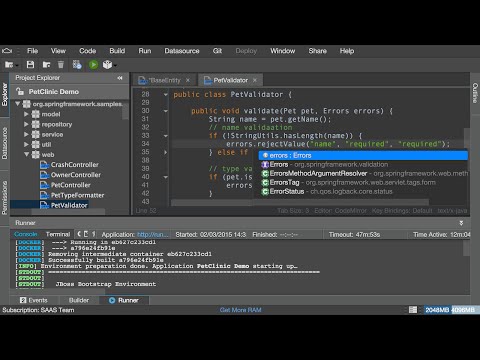Select the 4096MB RAM option
The image size is (480, 360).
click(x=463, y=310)
